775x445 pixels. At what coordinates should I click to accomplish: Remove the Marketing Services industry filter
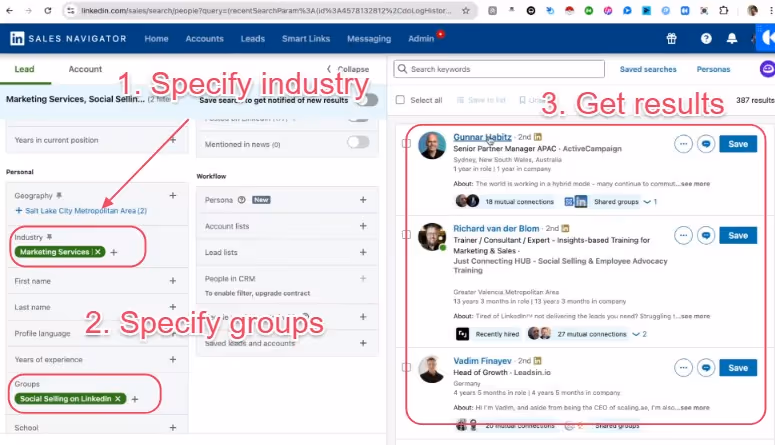[x=98, y=252]
